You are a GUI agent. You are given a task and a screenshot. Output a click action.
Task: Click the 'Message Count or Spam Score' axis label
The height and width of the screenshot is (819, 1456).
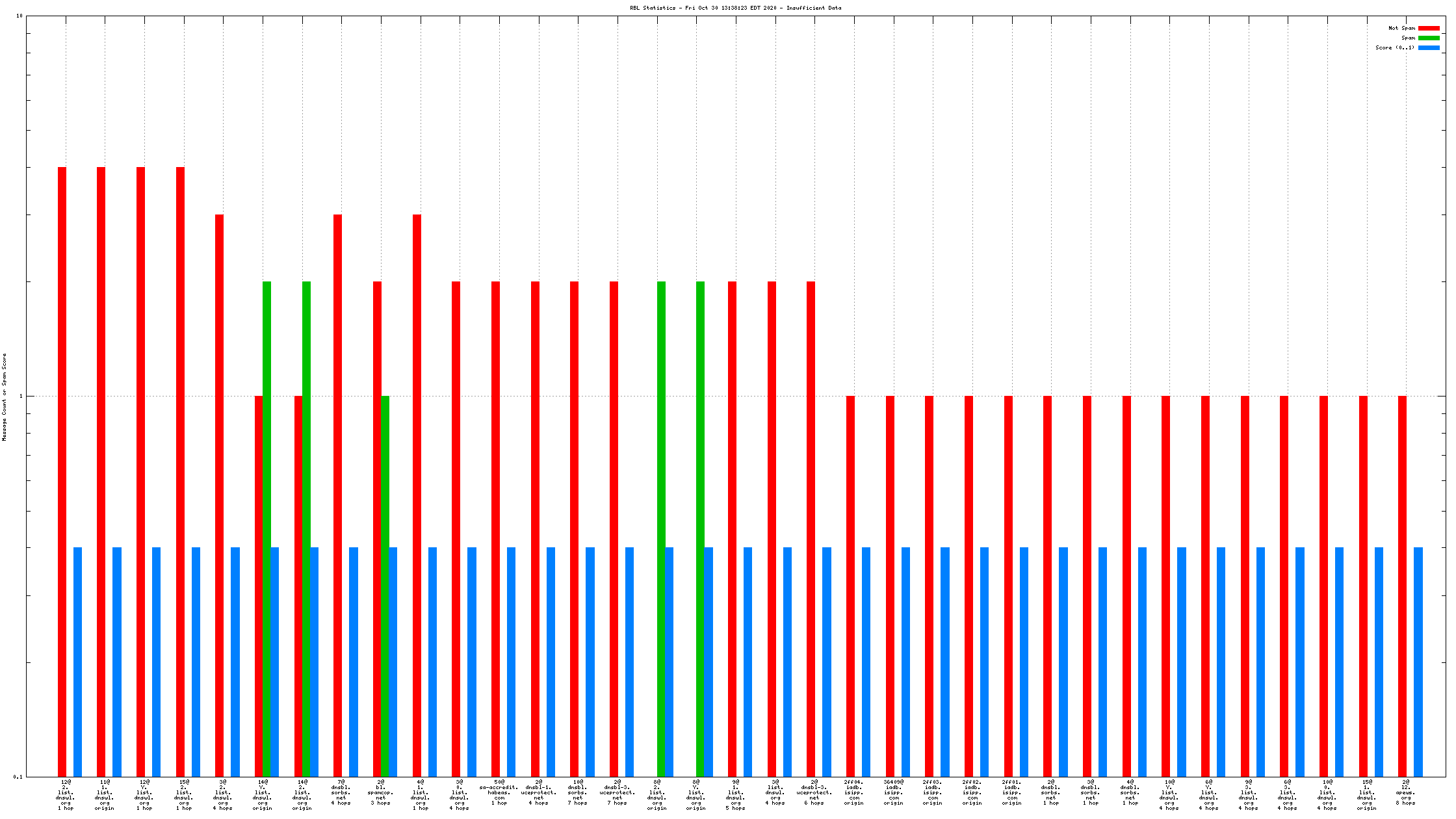[x=5, y=396]
